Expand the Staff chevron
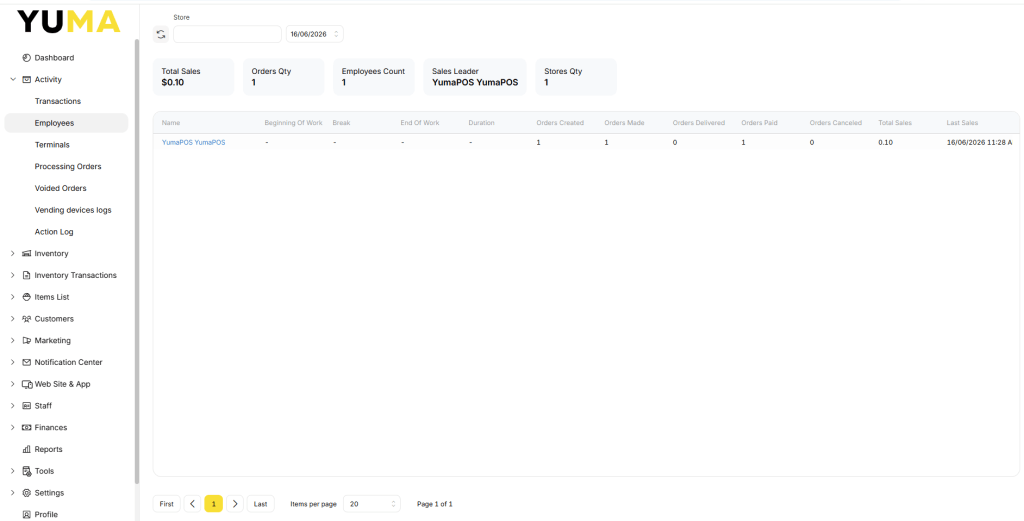1024x521 pixels. 12,406
